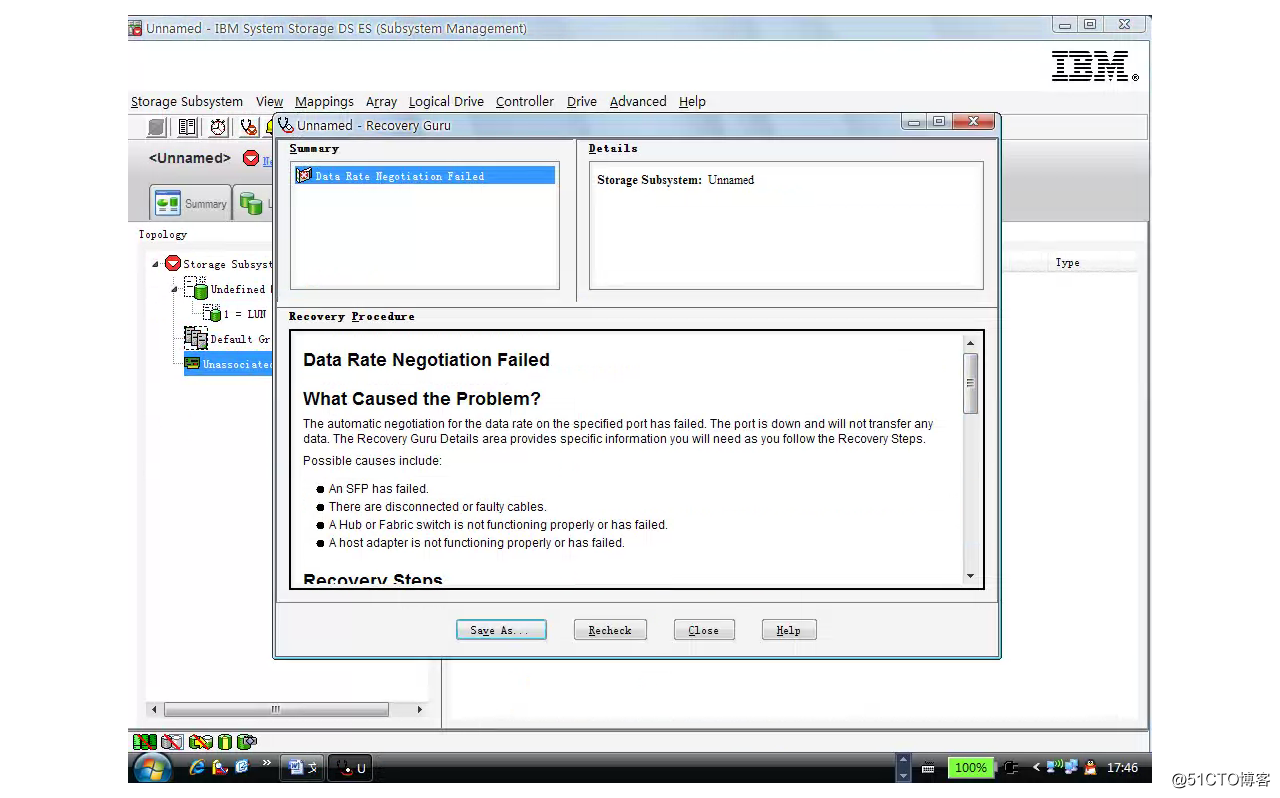Open the Array menu
1280x798 pixels.
381,101
